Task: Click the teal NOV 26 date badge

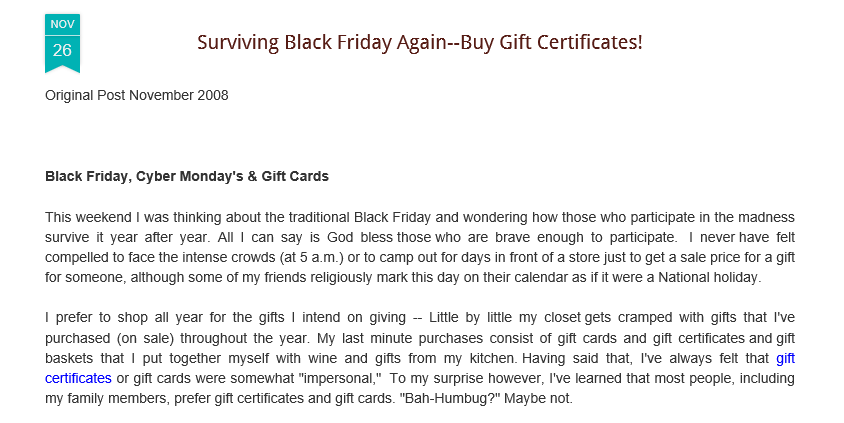Action: (62, 43)
